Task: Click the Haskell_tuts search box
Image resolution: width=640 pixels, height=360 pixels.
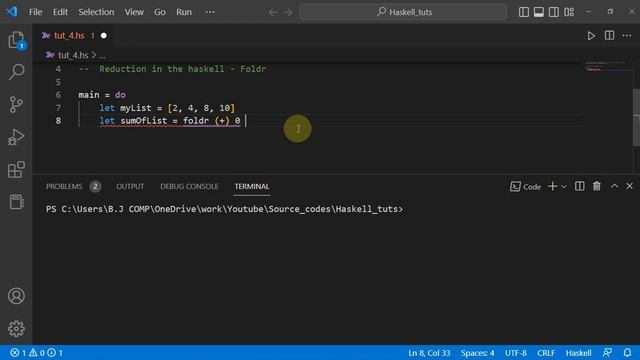Action: 403,12
